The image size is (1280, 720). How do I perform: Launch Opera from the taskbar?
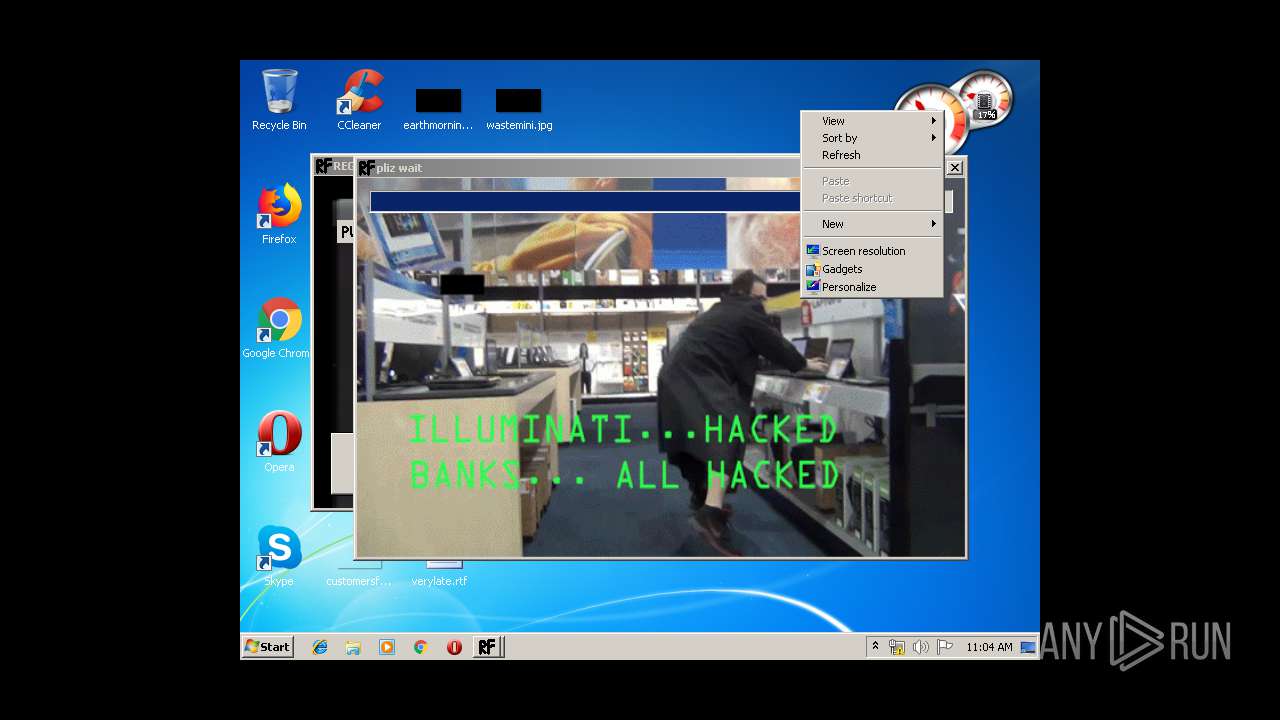coord(454,647)
